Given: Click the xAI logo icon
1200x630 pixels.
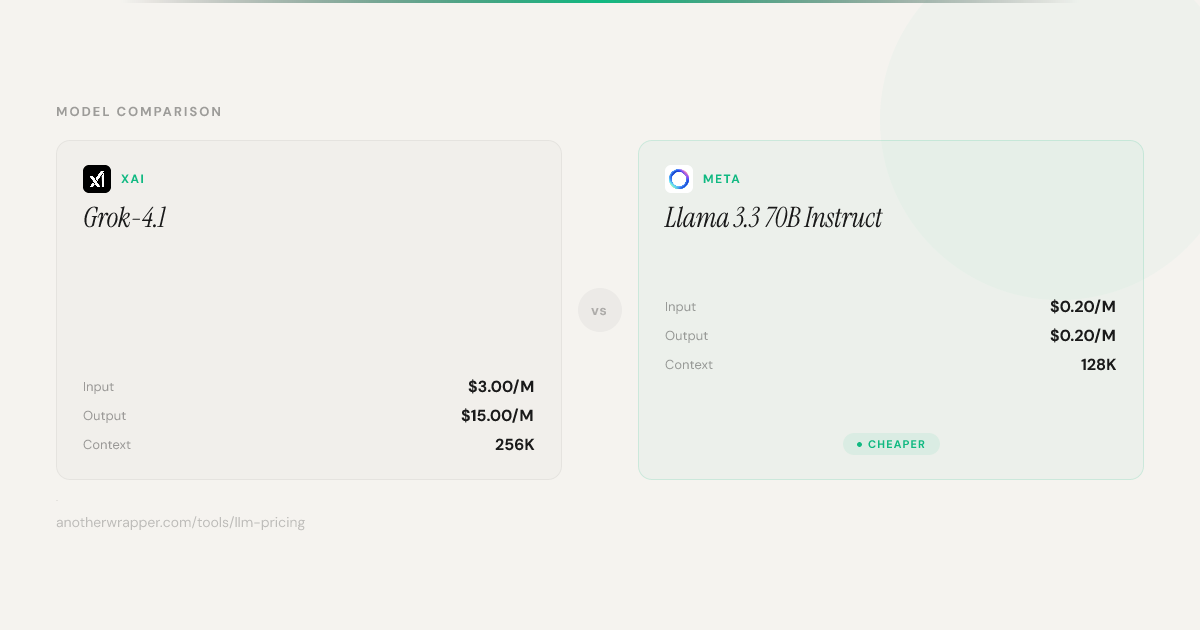Looking at the screenshot, I should tap(97, 179).
